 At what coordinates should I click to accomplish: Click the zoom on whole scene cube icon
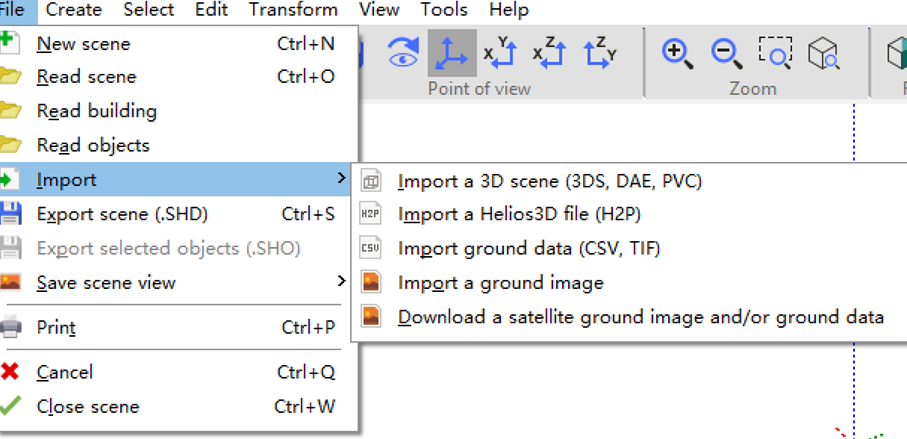coord(824,54)
